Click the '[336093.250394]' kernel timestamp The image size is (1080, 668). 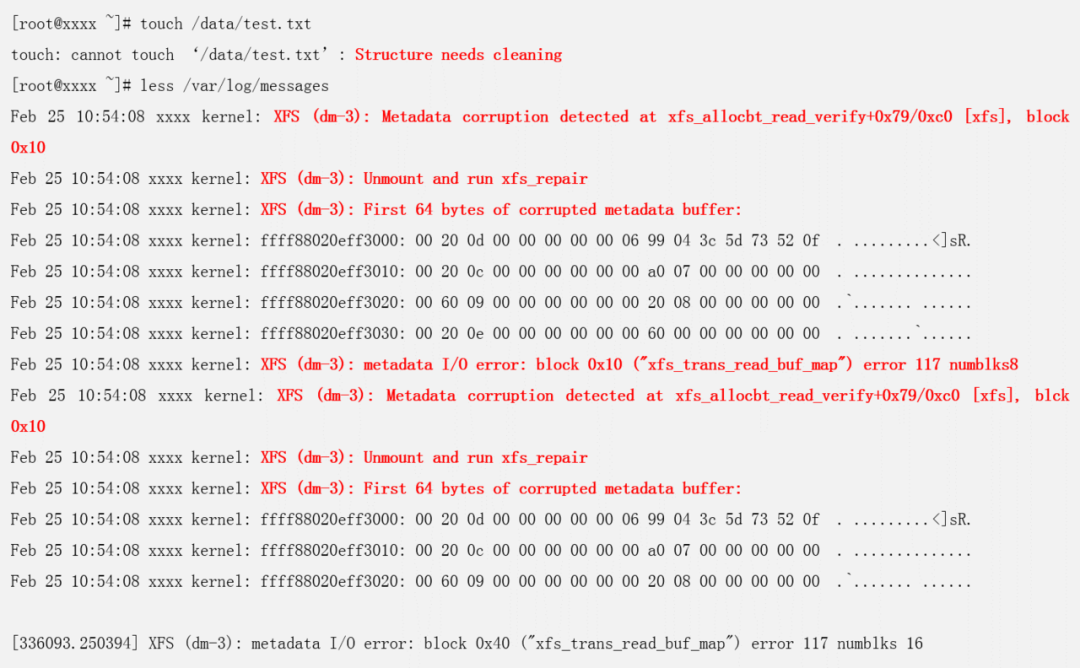click(x=75, y=644)
